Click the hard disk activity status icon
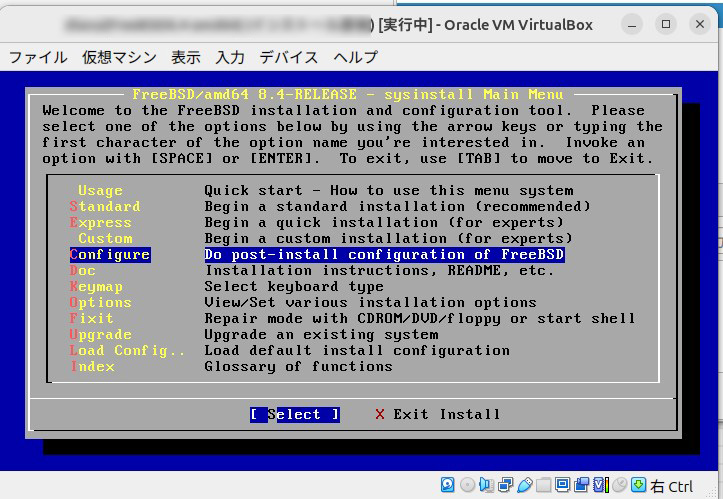723x499 pixels. click(x=447, y=485)
